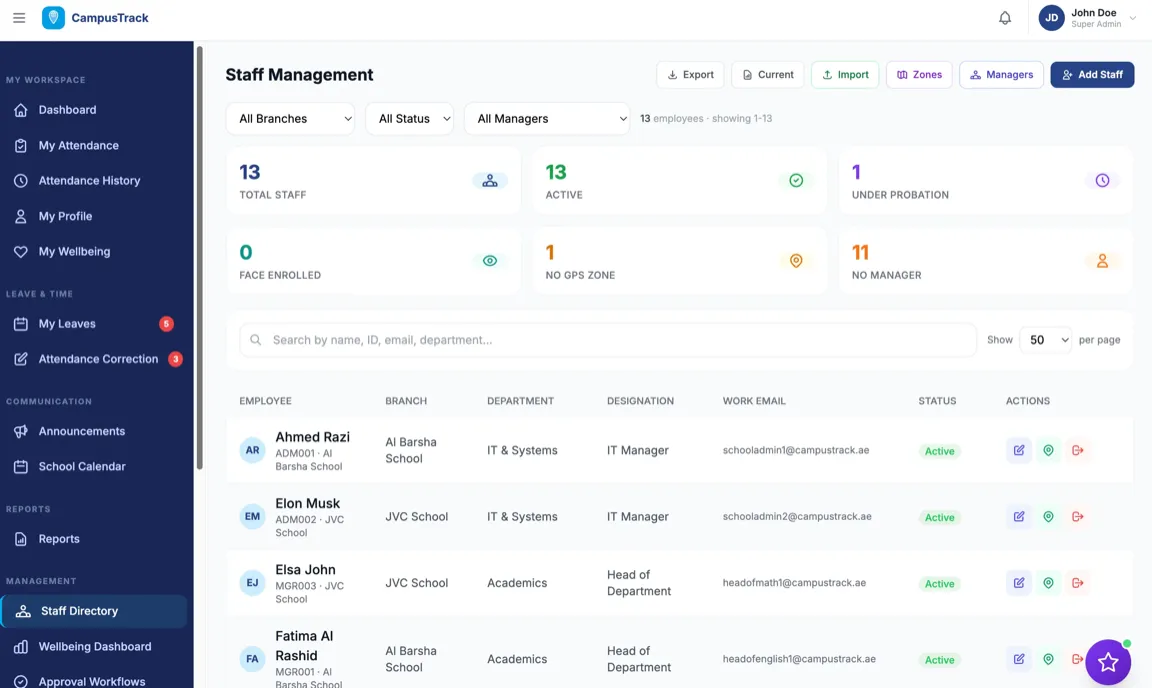Expand the All Status filter
Image resolution: width=1152 pixels, height=688 pixels.
pos(409,118)
